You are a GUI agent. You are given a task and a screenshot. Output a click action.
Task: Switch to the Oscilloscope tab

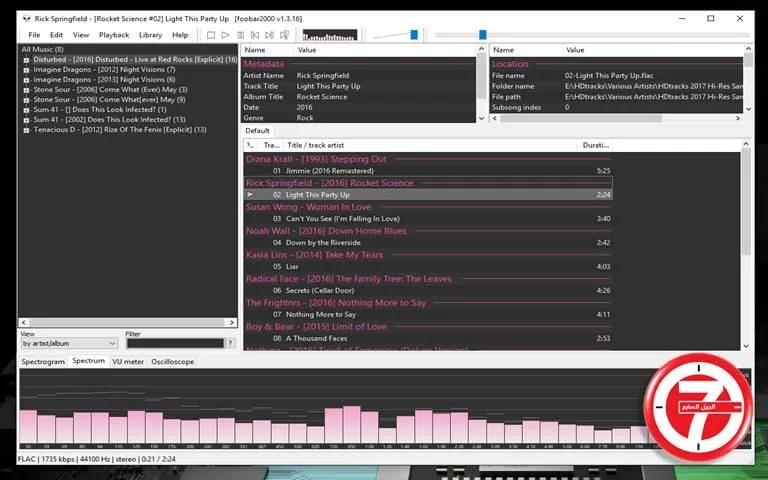172,361
